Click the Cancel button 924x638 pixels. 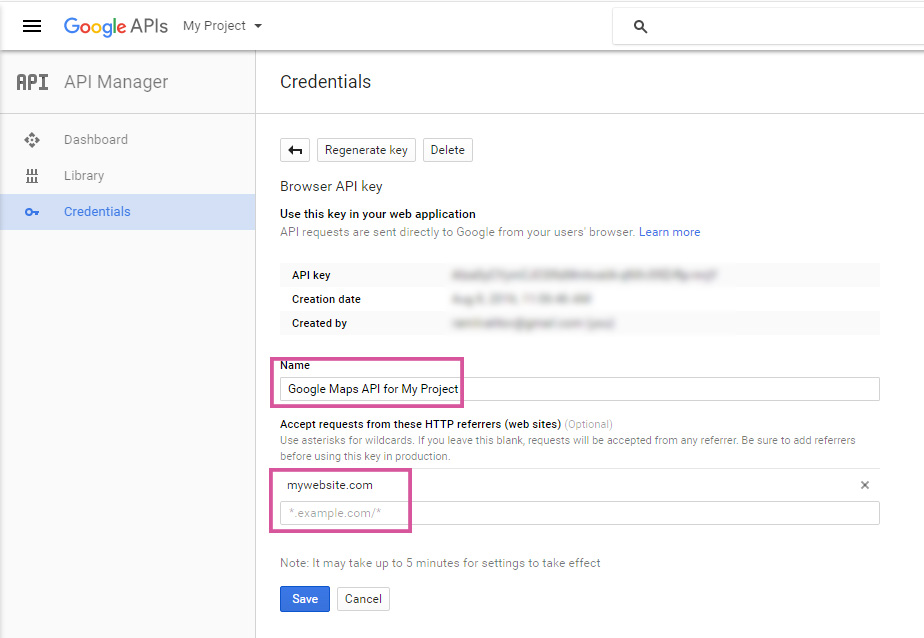pyautogui.click(x=363, y=599)
